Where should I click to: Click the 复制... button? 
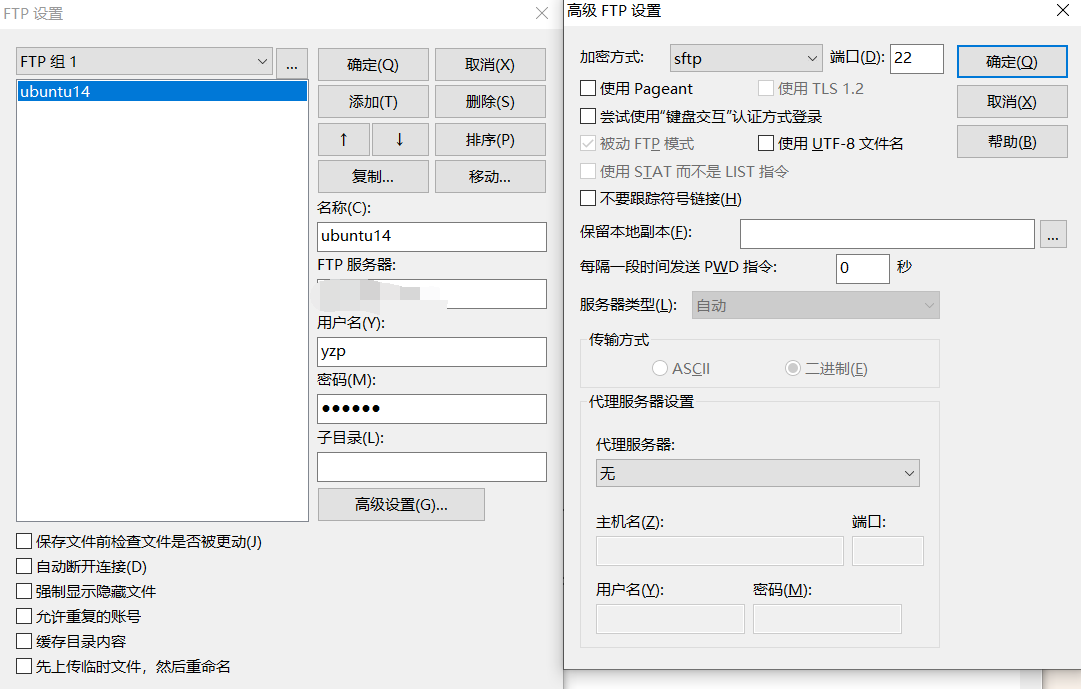(x=373, y=176)
